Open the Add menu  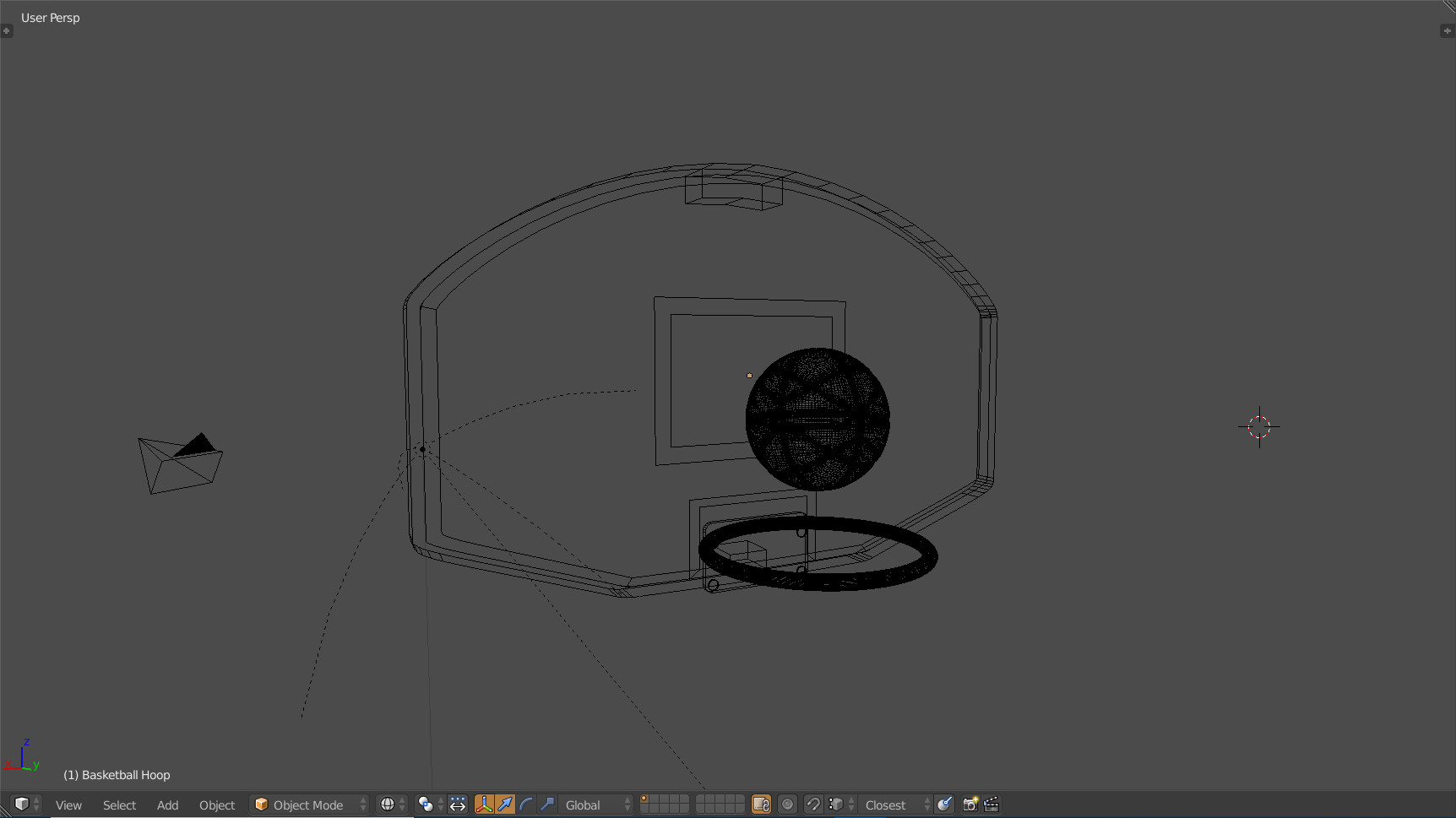click(167, 804)
